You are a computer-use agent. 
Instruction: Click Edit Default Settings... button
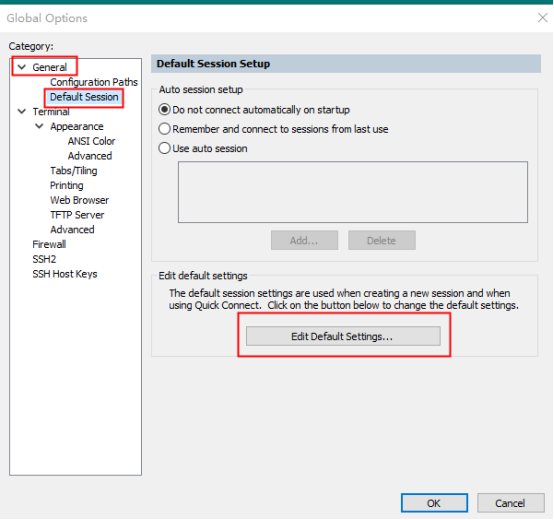tap(343, 336)
